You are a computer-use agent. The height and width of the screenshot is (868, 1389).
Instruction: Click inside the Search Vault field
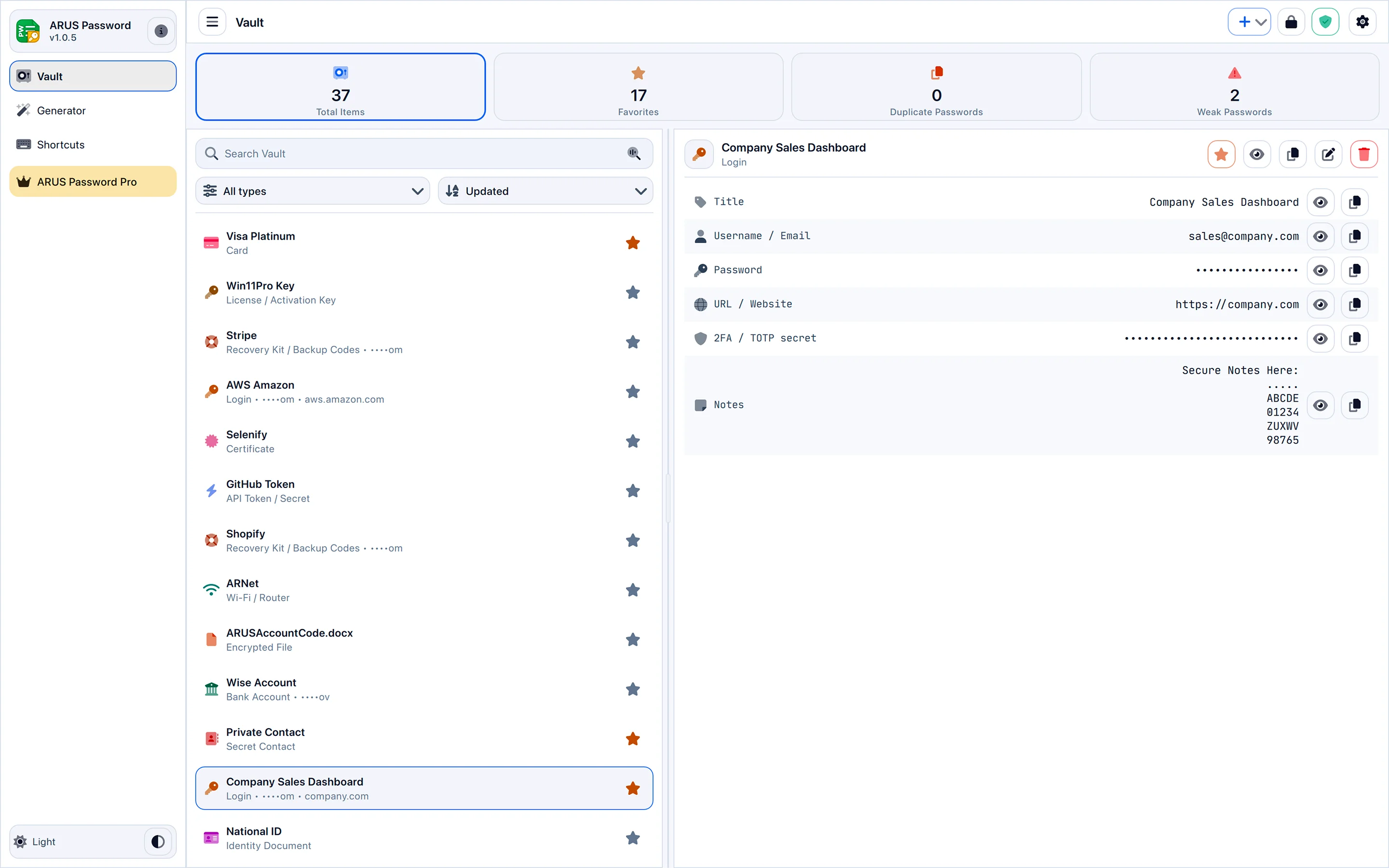402,153
